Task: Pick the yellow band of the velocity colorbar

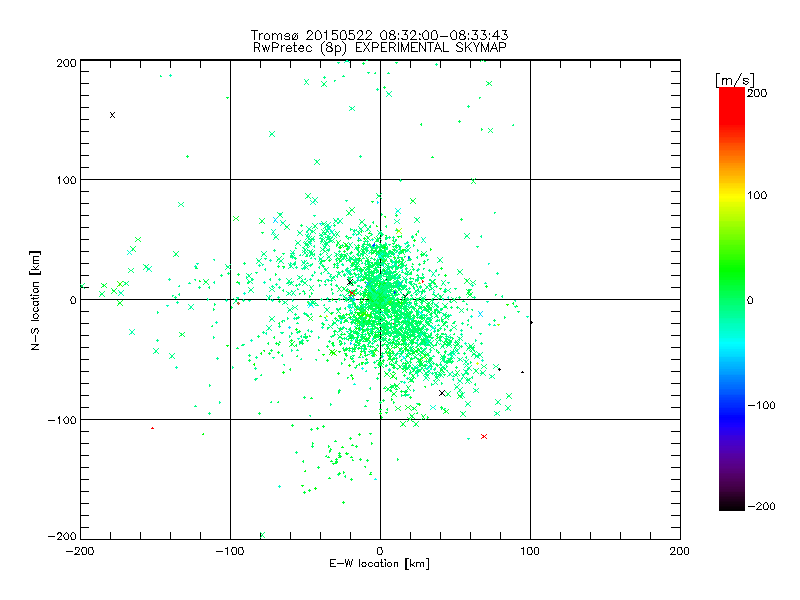Action: (x=732, y=195)
